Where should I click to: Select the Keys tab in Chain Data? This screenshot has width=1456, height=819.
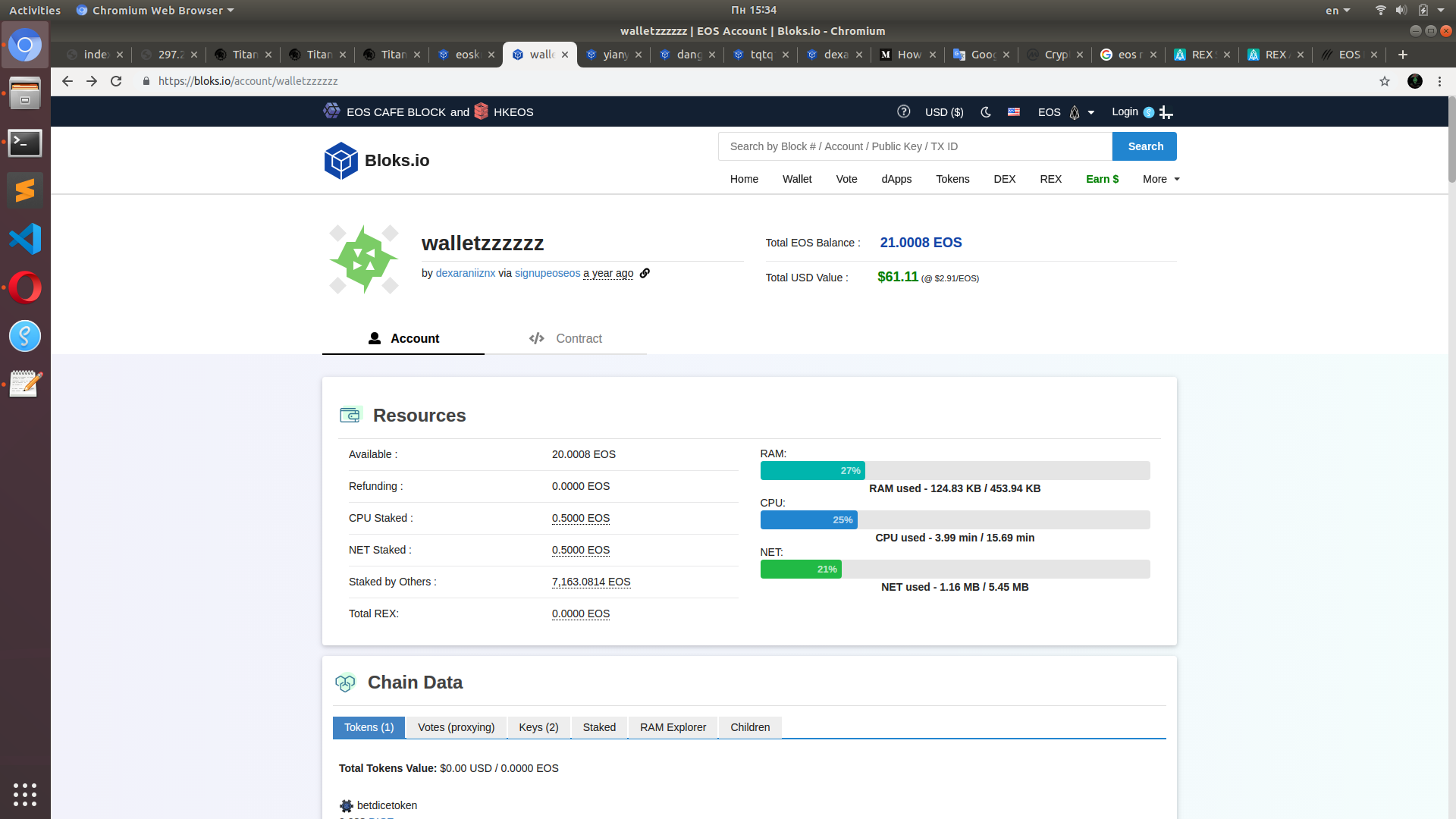[x=538, y=726]
